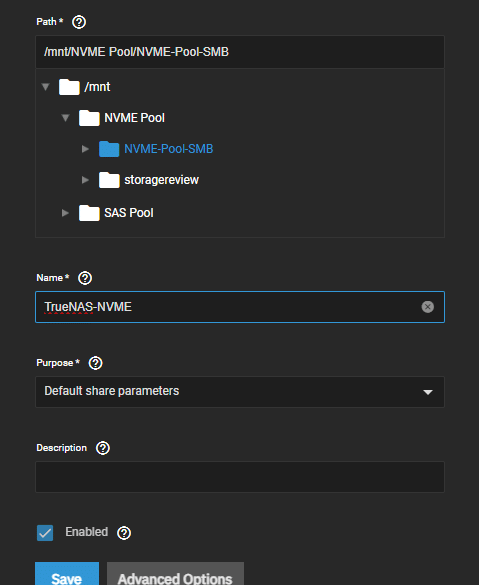Click the Path input field
This screenshot has height=585, width=479.
coord(240,52)
